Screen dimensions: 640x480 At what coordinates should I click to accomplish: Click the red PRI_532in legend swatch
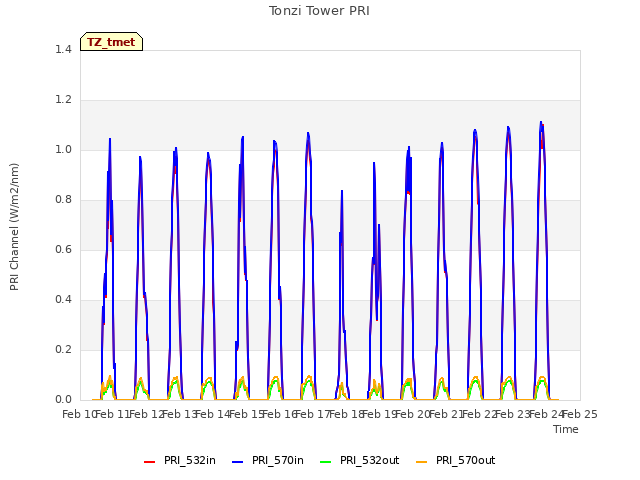[x=149, y=462]
